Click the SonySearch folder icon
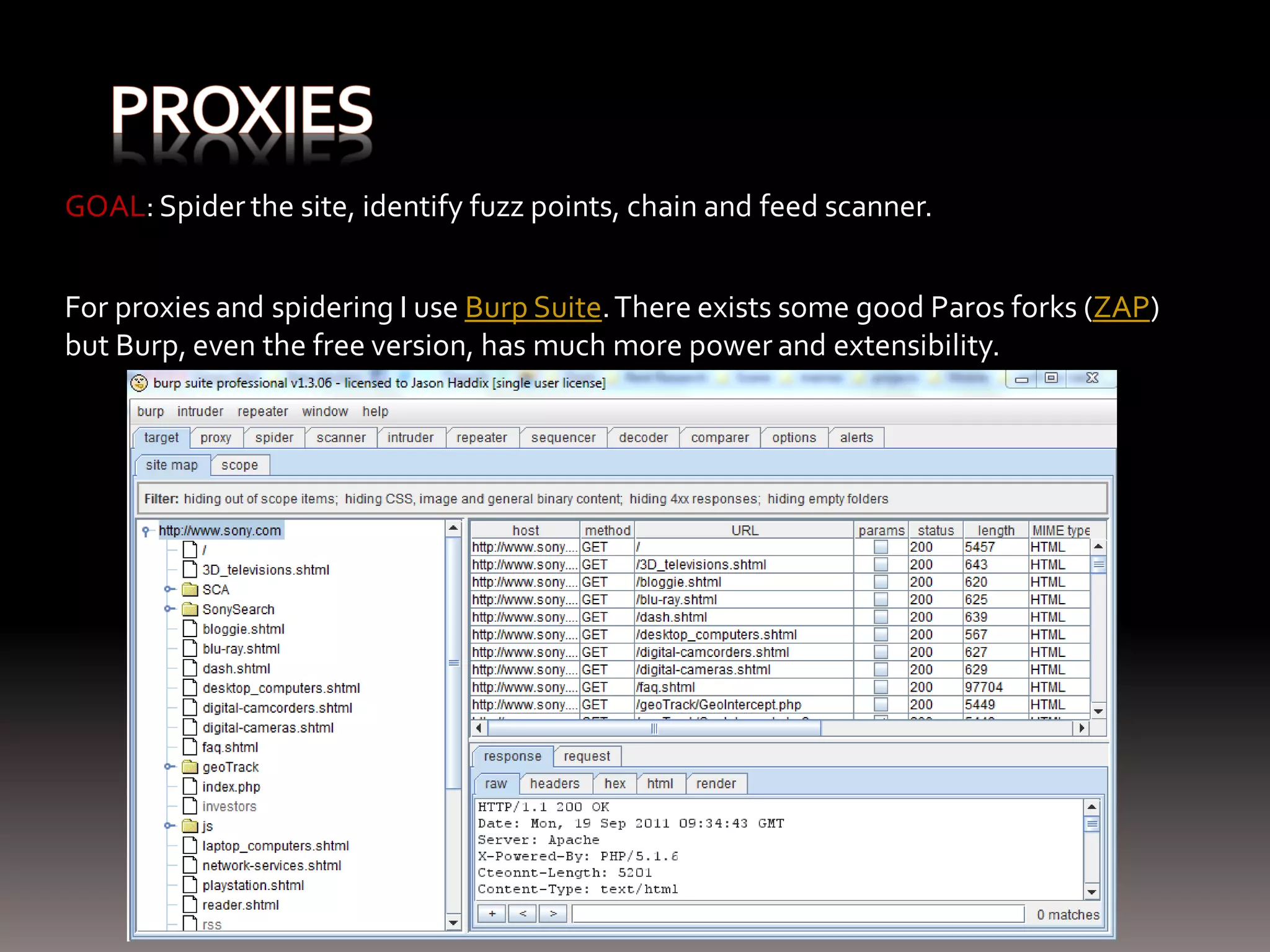 pyautogui.click(x=190, y=609)
